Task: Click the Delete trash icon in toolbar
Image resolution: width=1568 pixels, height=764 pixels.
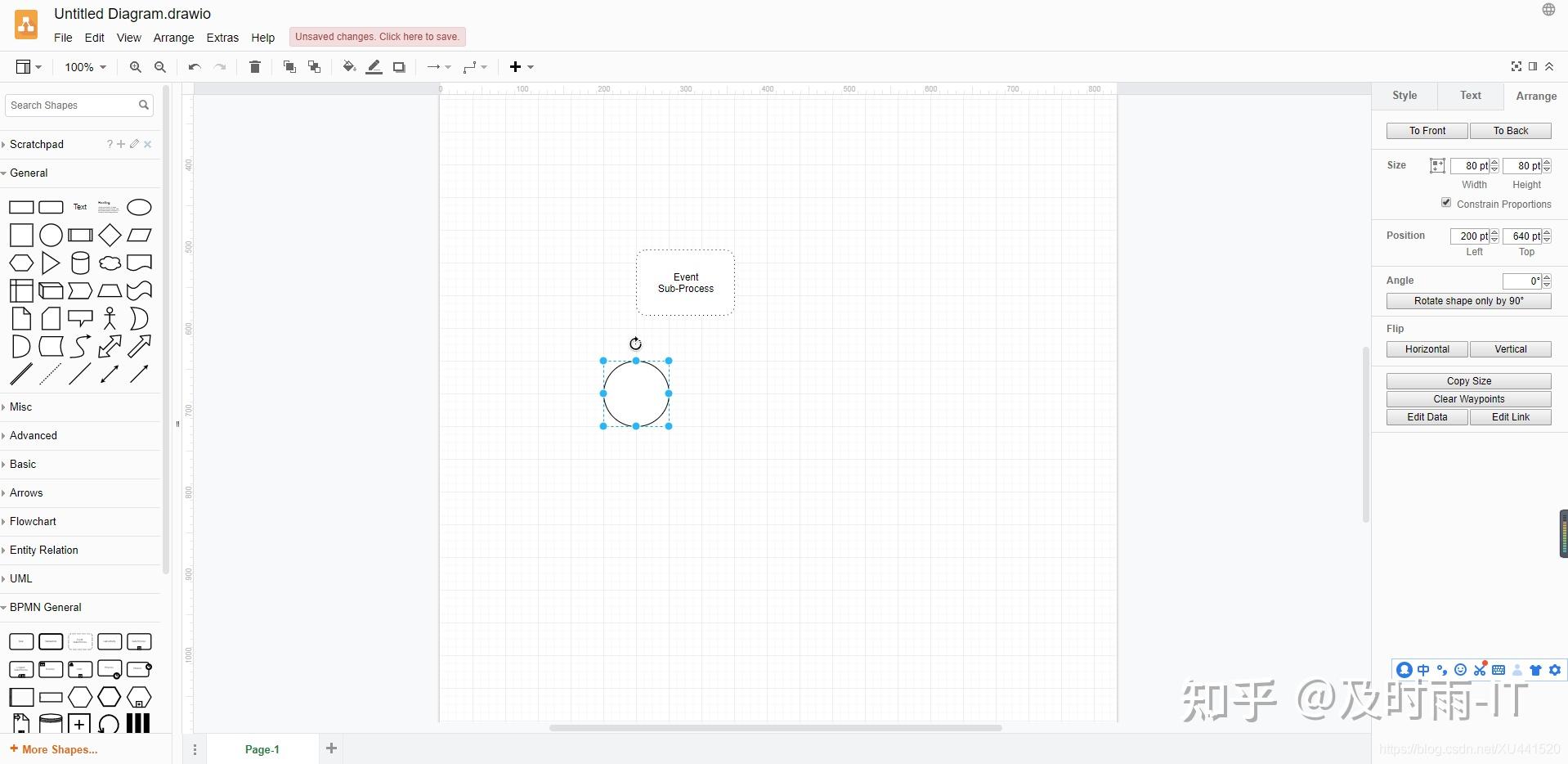Action: [x=255, y=67]
